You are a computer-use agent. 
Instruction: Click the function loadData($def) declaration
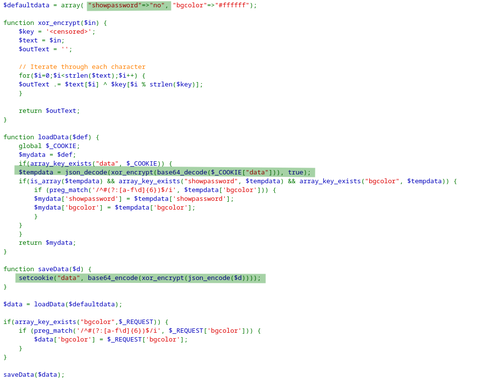(x=51, y=137)
